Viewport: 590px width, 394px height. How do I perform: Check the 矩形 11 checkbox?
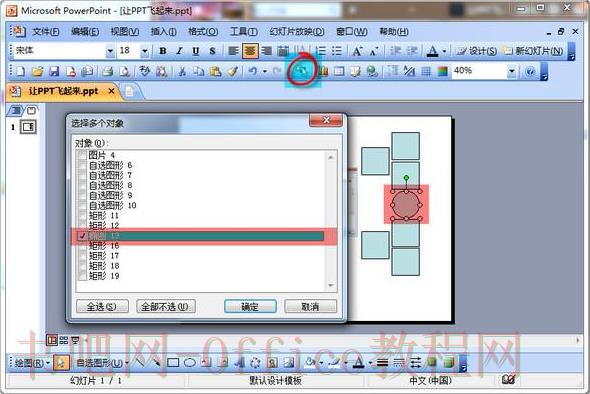pyautogui.click(x=82, y=216)
